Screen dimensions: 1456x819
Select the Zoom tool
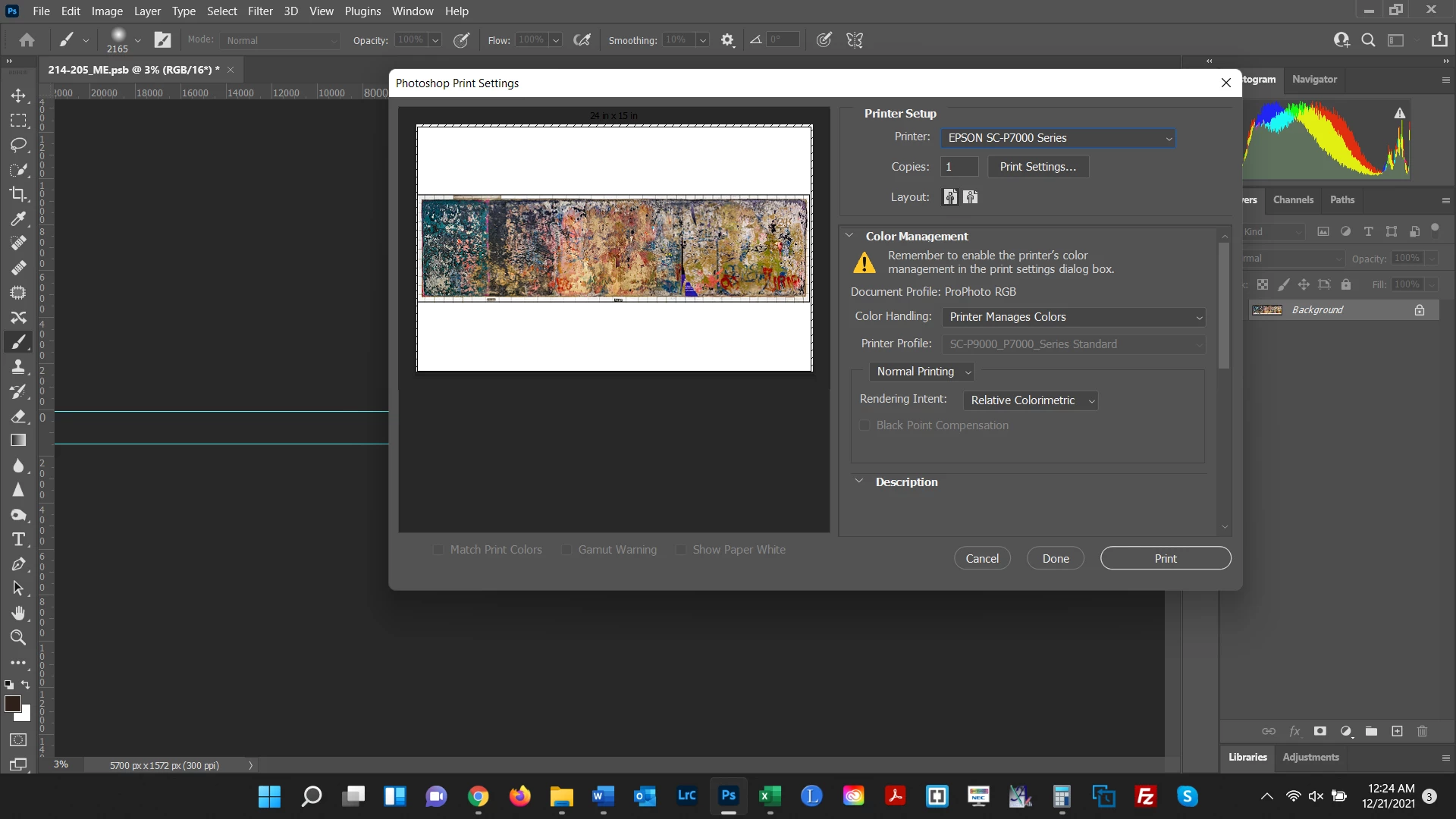[18, 637]
